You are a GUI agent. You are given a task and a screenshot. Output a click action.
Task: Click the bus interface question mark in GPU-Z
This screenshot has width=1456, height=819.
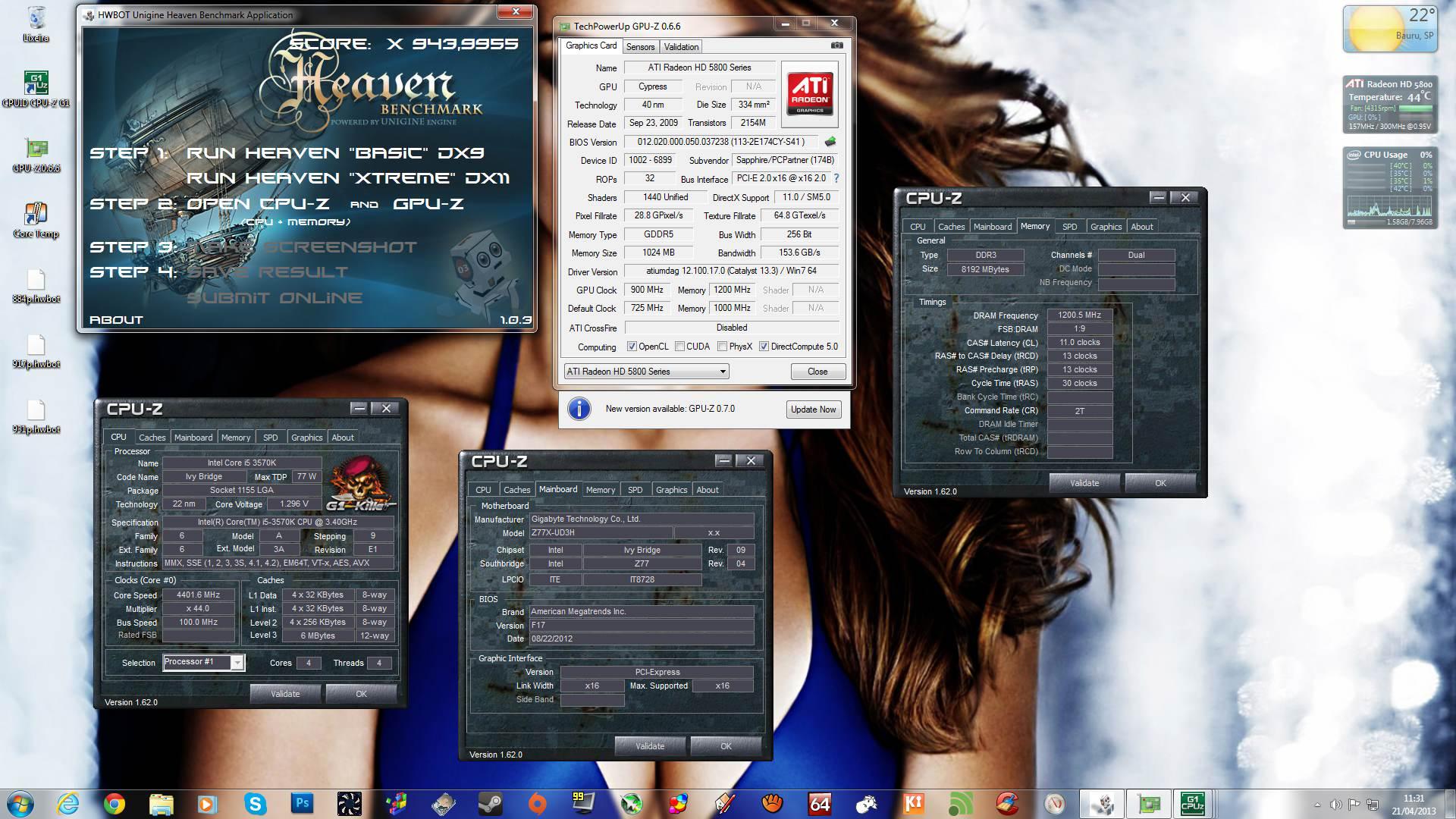click(x=836, y=178)
